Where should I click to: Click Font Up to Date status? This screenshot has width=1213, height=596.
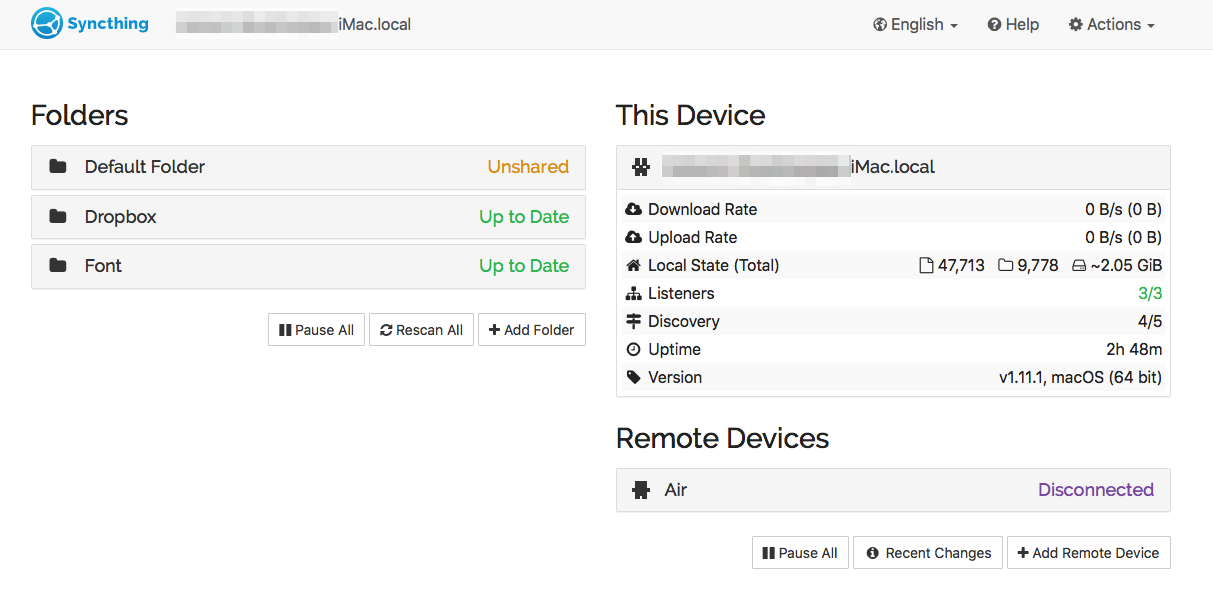tap(524, 266)
